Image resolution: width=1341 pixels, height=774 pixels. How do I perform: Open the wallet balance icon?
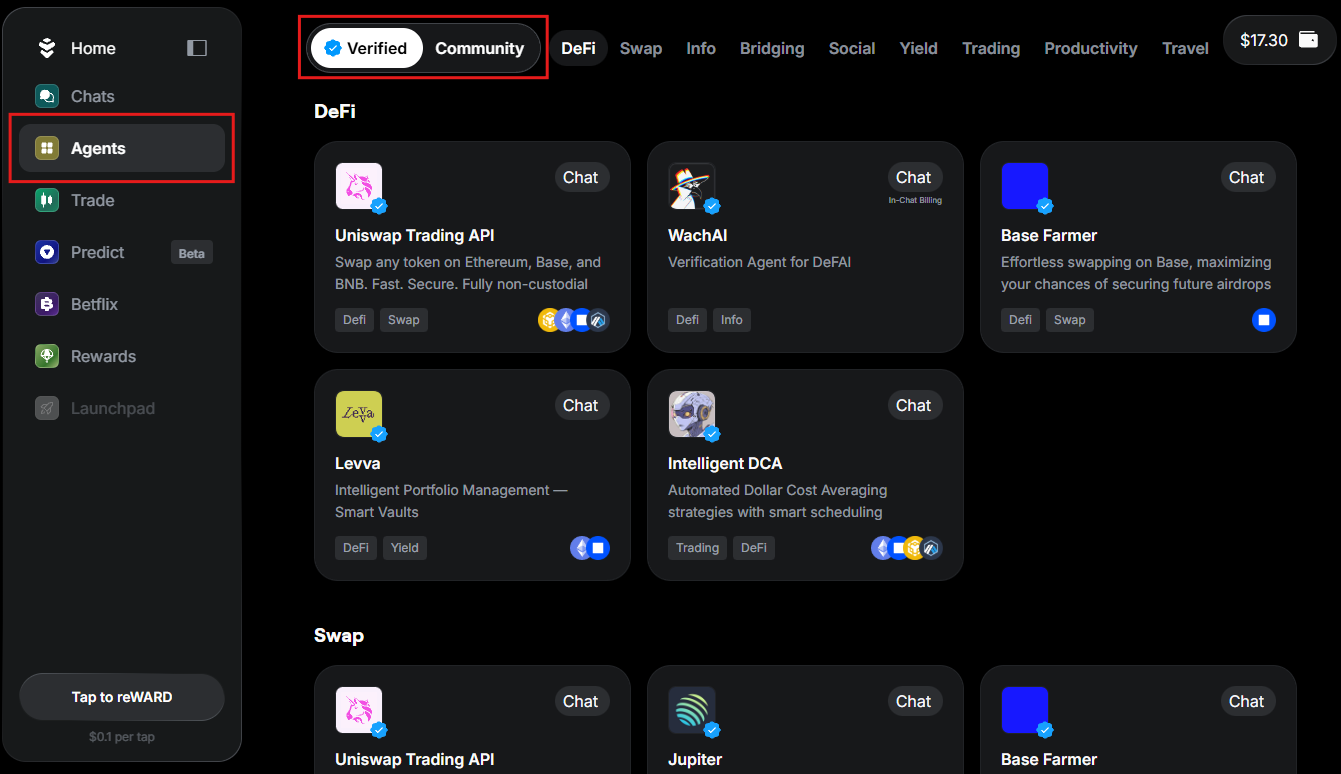point(1308,40)
